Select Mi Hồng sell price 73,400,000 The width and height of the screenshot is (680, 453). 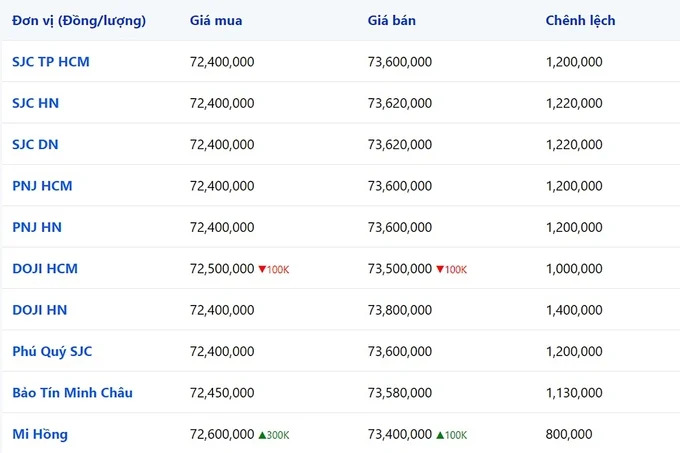[x=400, y=434]
